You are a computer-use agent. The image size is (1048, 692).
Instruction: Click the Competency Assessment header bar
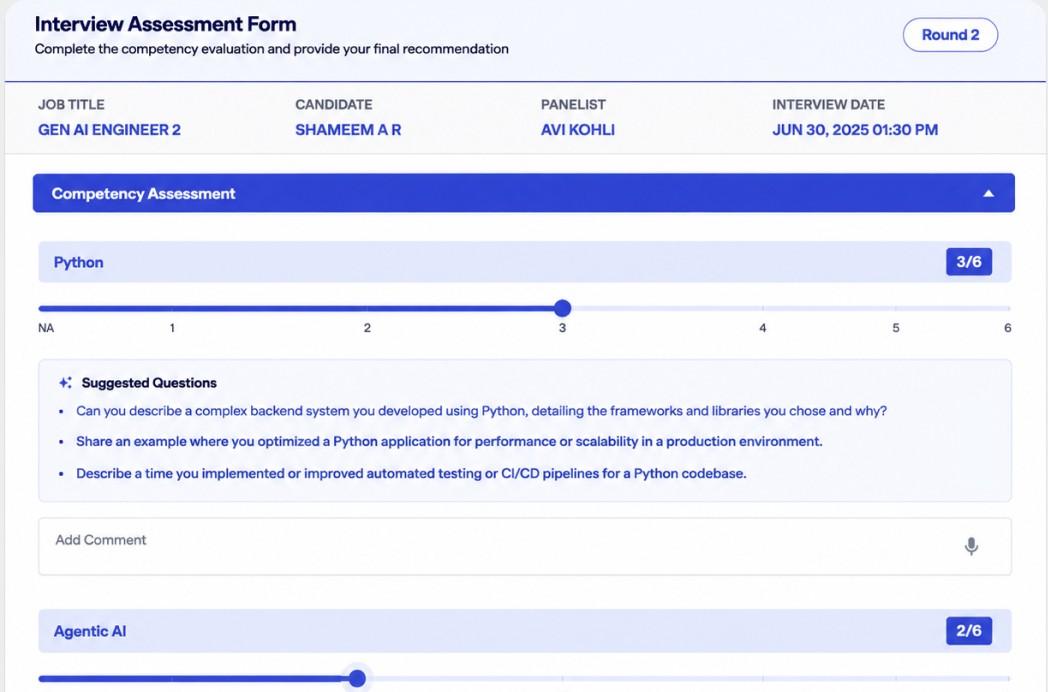click(x=523, y=193)
